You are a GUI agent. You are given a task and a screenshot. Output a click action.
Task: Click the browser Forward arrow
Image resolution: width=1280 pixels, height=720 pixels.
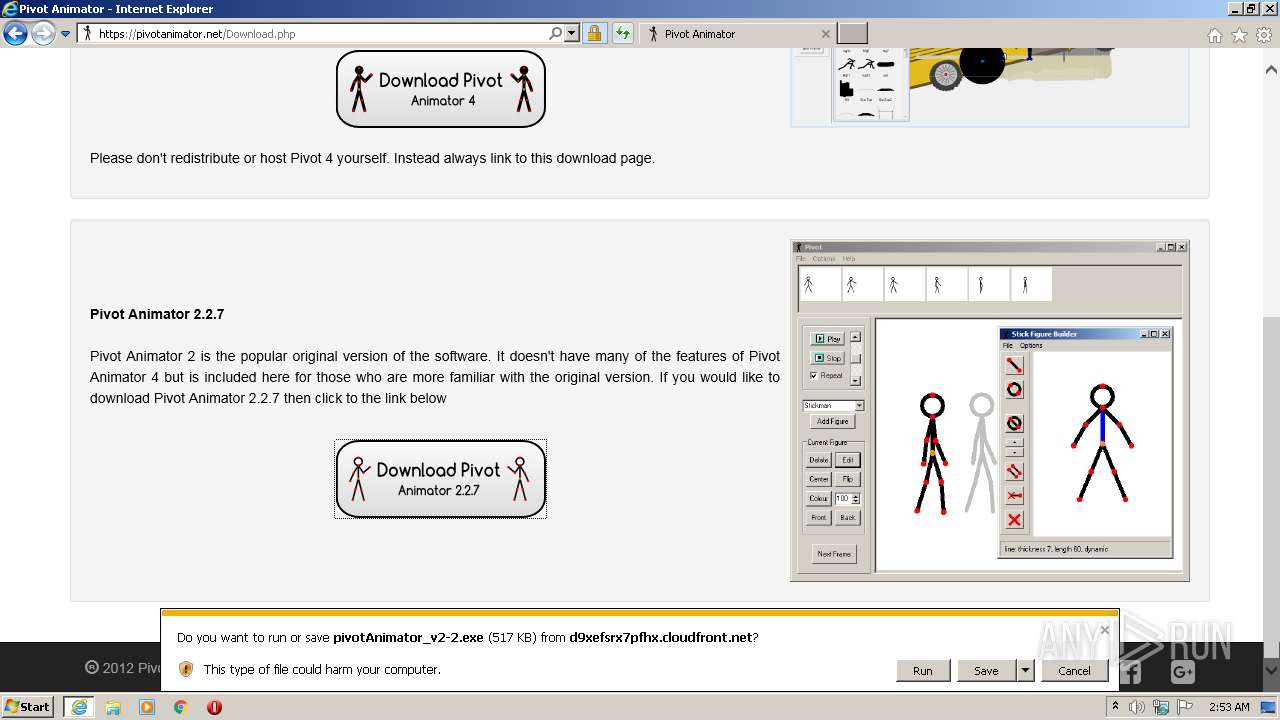pos(43,34)
